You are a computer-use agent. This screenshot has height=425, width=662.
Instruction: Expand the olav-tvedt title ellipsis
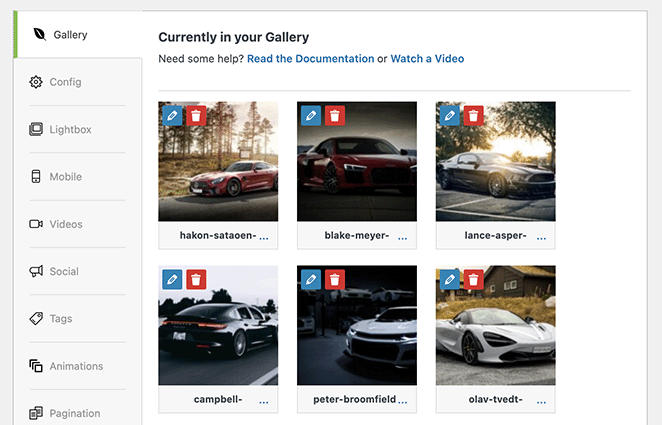click(541, 401)
